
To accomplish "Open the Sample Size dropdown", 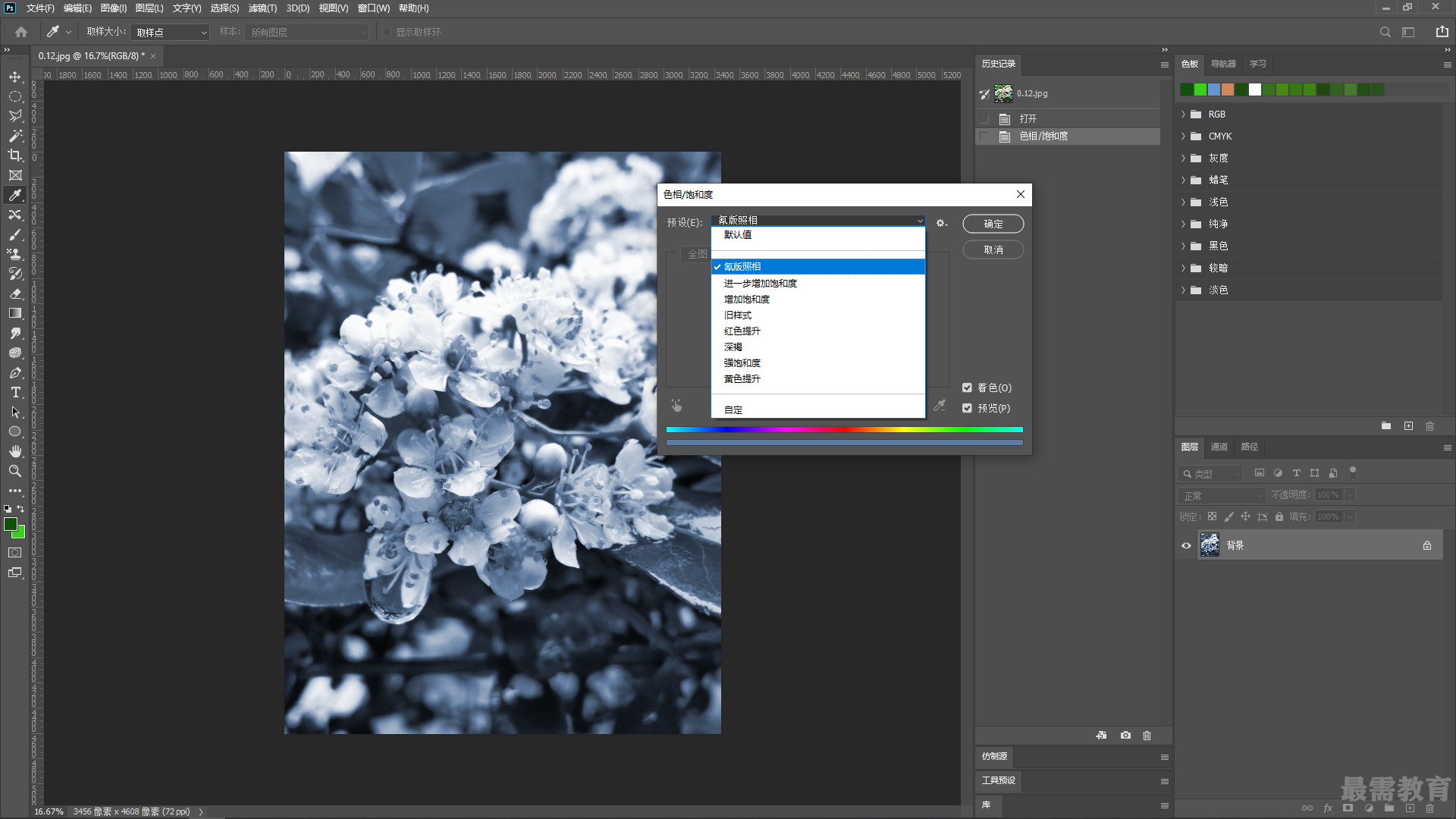I will point(170,32).
